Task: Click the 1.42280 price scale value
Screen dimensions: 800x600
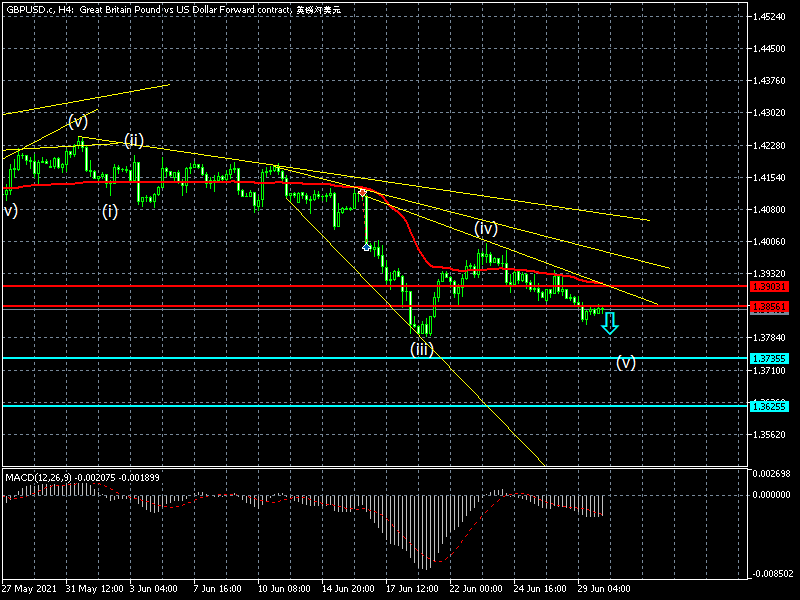Action: pyautogui.click(x=769, y=146)
